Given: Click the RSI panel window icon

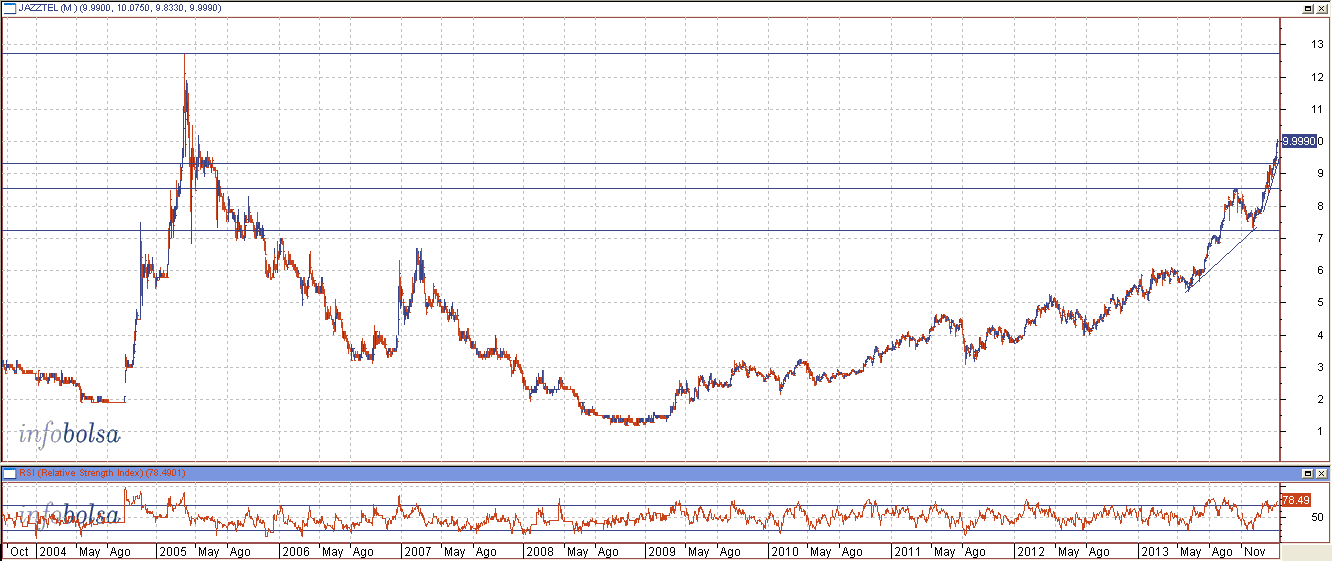Looking at the screenshot, I should click(x=9, y=472).
